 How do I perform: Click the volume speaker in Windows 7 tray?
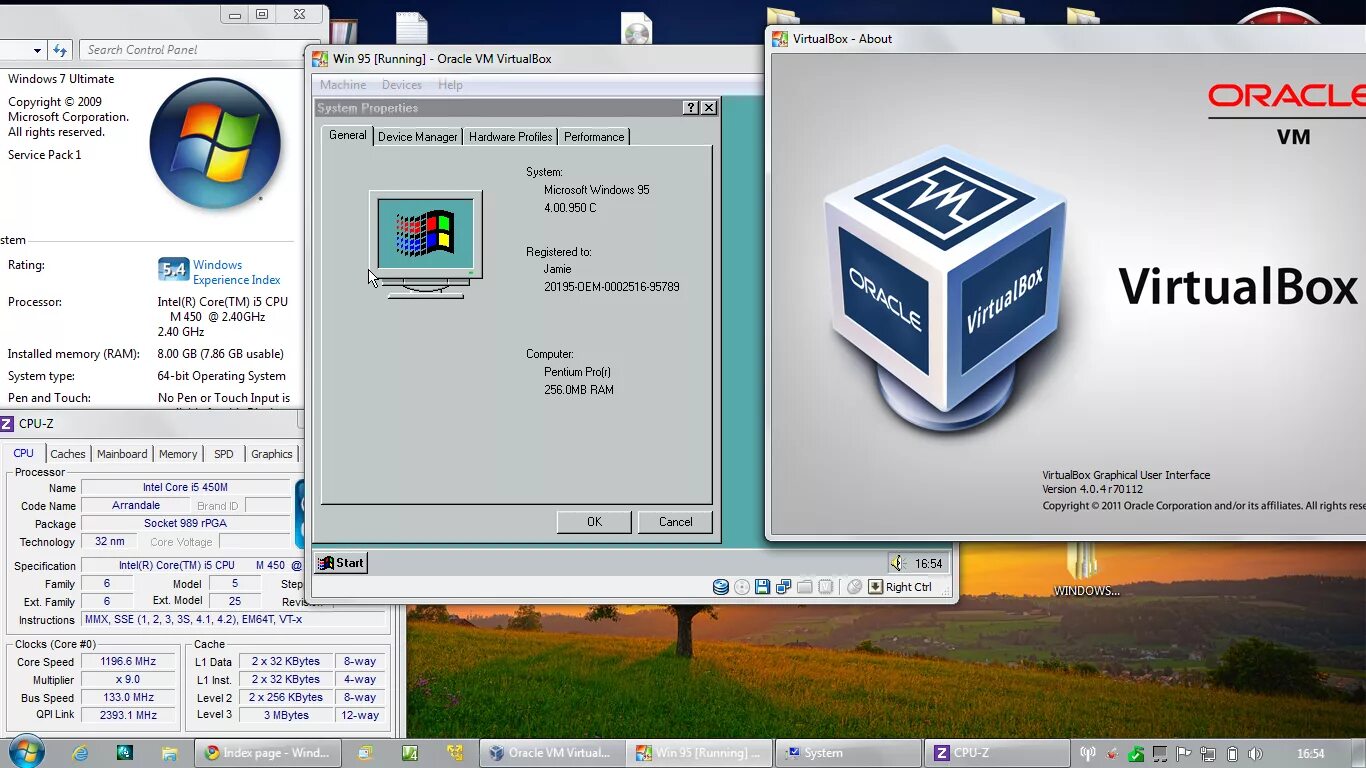tap(1256, 754)
